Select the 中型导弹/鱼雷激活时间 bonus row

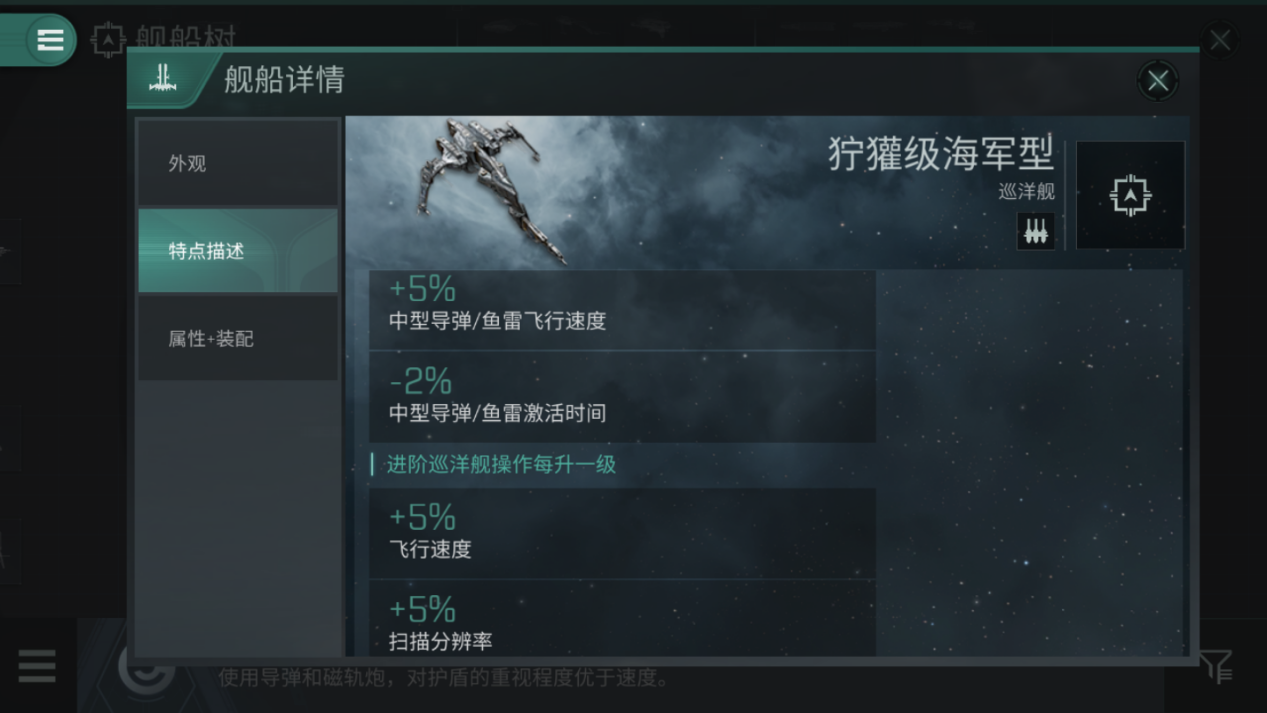click(x=622, y=397)
